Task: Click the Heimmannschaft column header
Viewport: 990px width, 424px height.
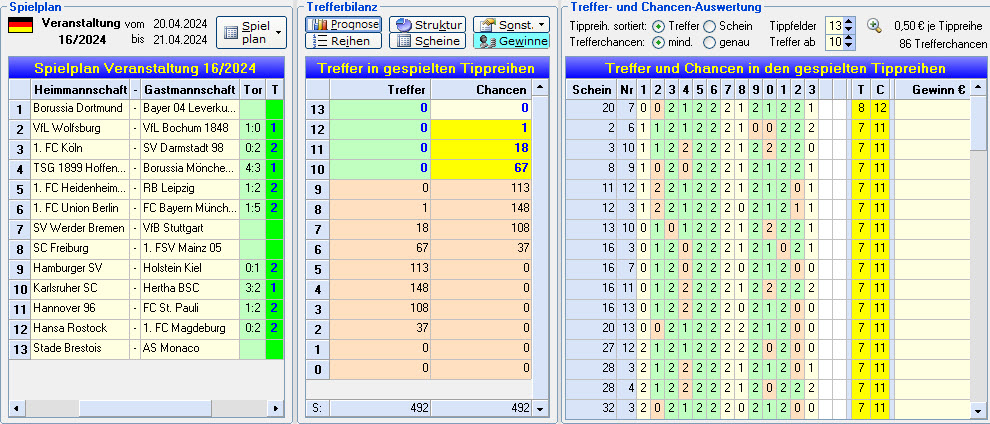Action: click(80, 90)
